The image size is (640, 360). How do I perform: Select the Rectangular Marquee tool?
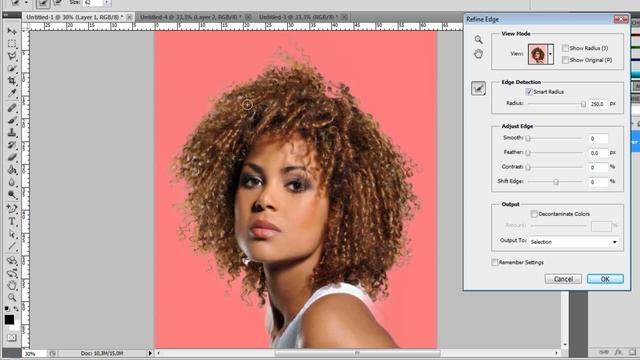click(12, 43)
